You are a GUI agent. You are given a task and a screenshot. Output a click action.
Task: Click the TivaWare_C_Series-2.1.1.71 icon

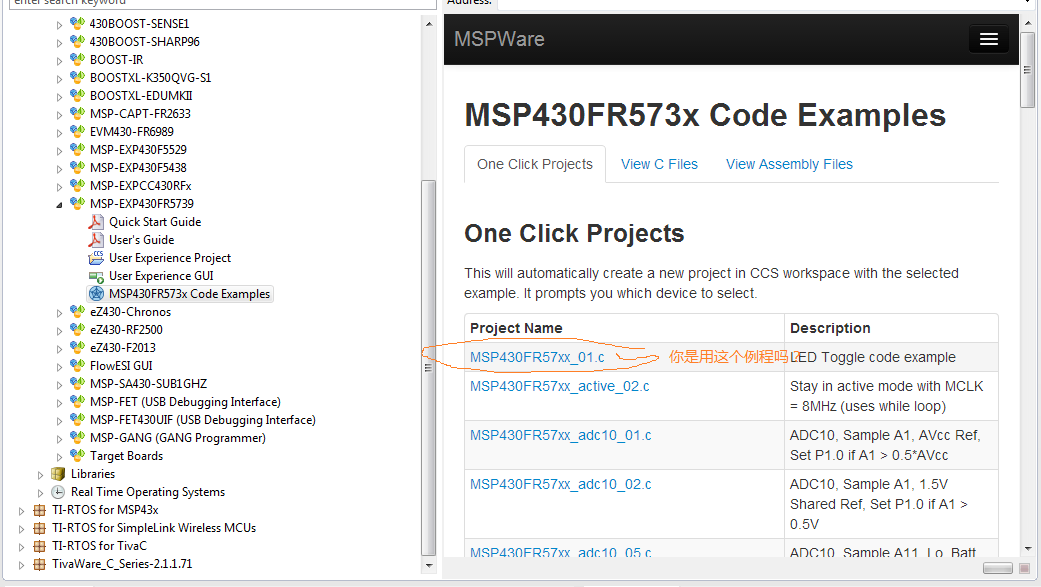point(39,564)
